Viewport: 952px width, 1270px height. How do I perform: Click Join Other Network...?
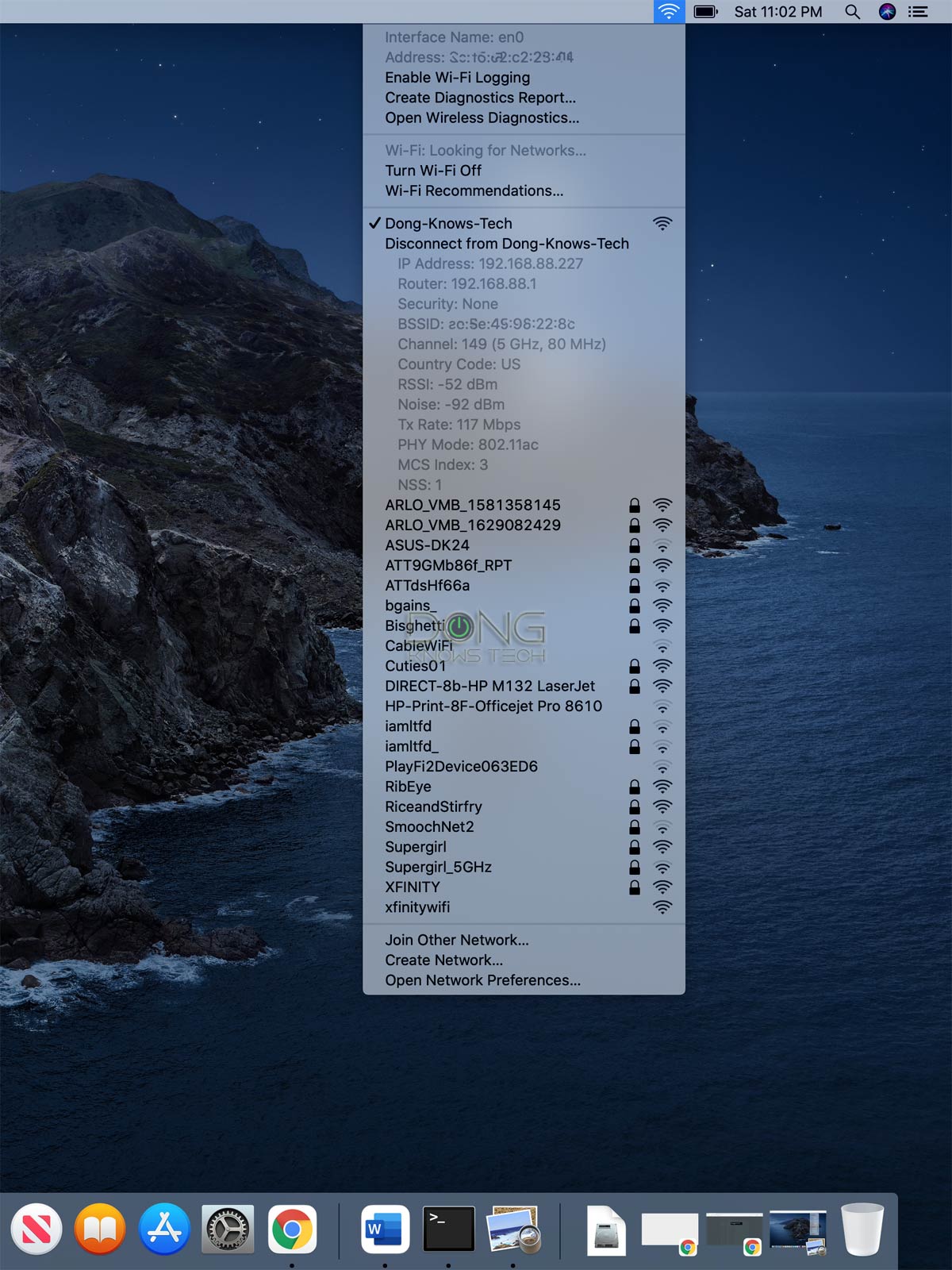coord(524,940)
